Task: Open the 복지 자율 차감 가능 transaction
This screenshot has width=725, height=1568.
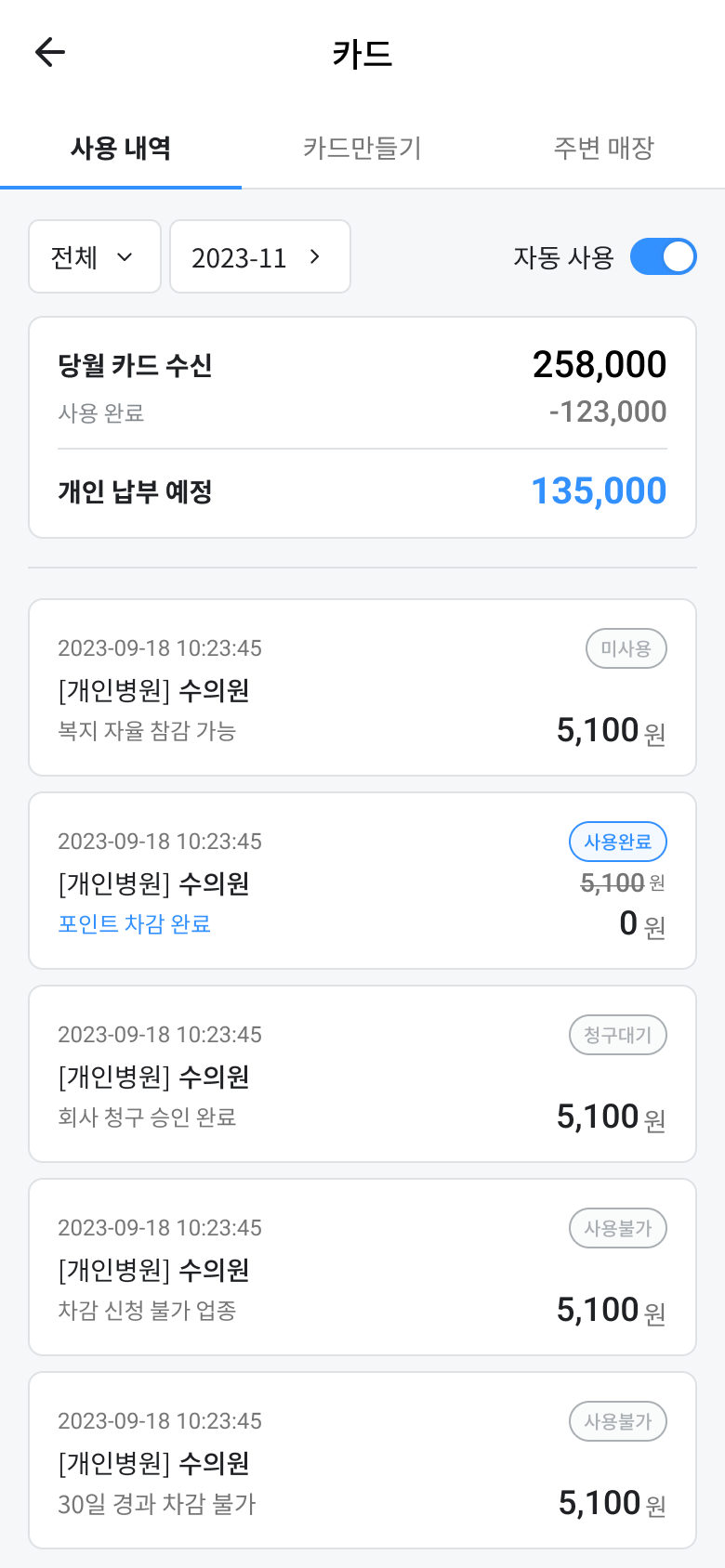Action: tap(362, 687)
